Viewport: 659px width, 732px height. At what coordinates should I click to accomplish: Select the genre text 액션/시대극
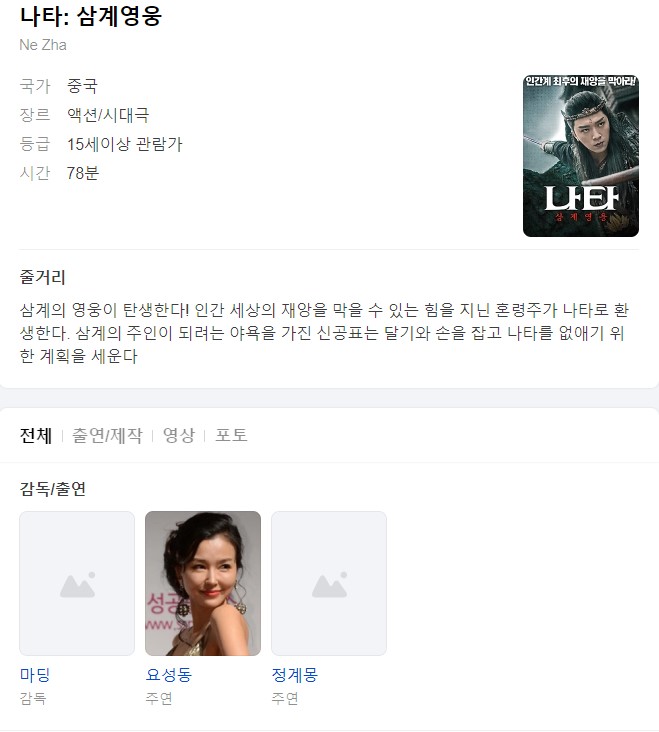(x=108, y=115)
